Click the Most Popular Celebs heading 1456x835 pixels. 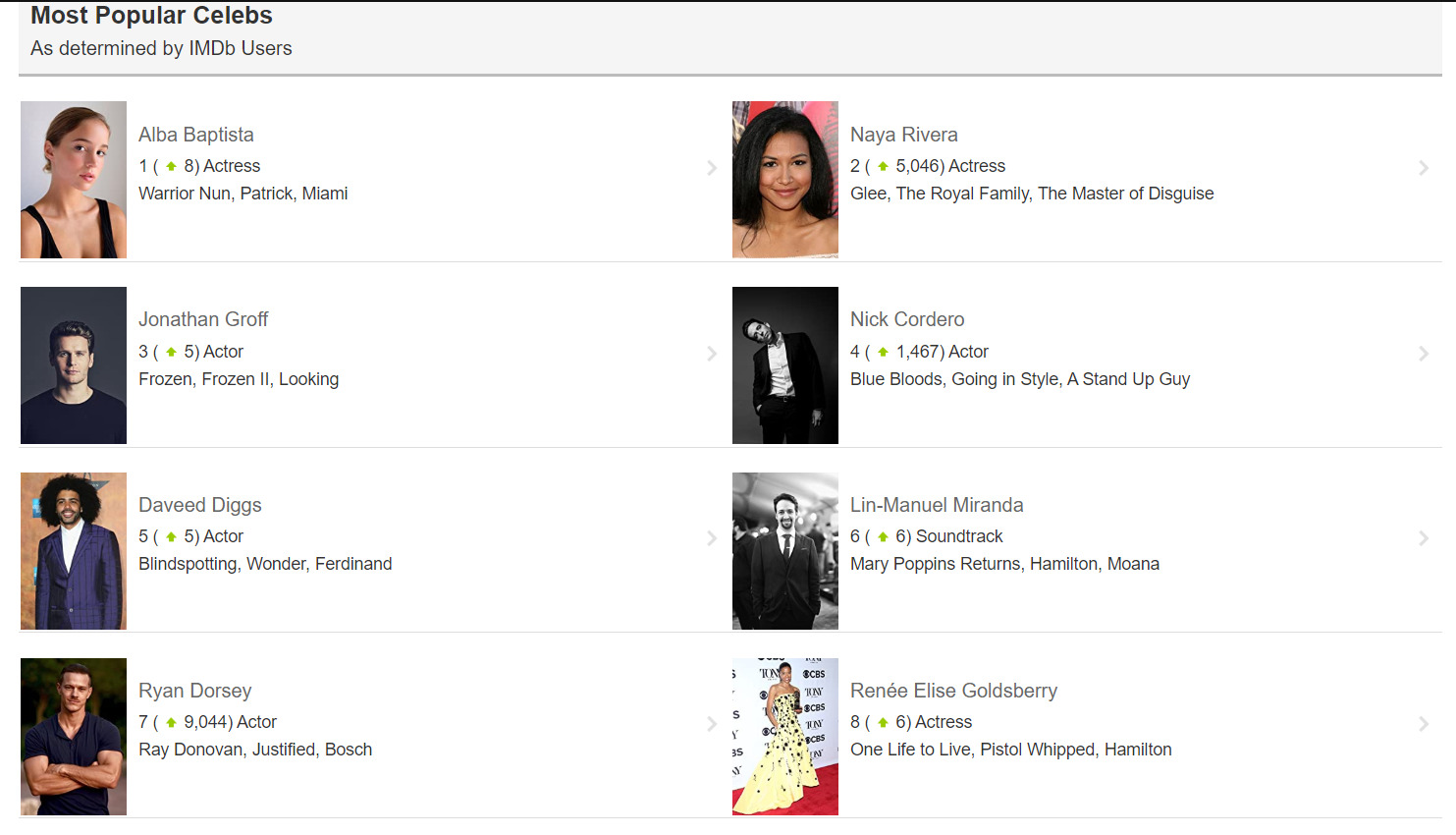(x=150, y=15)
